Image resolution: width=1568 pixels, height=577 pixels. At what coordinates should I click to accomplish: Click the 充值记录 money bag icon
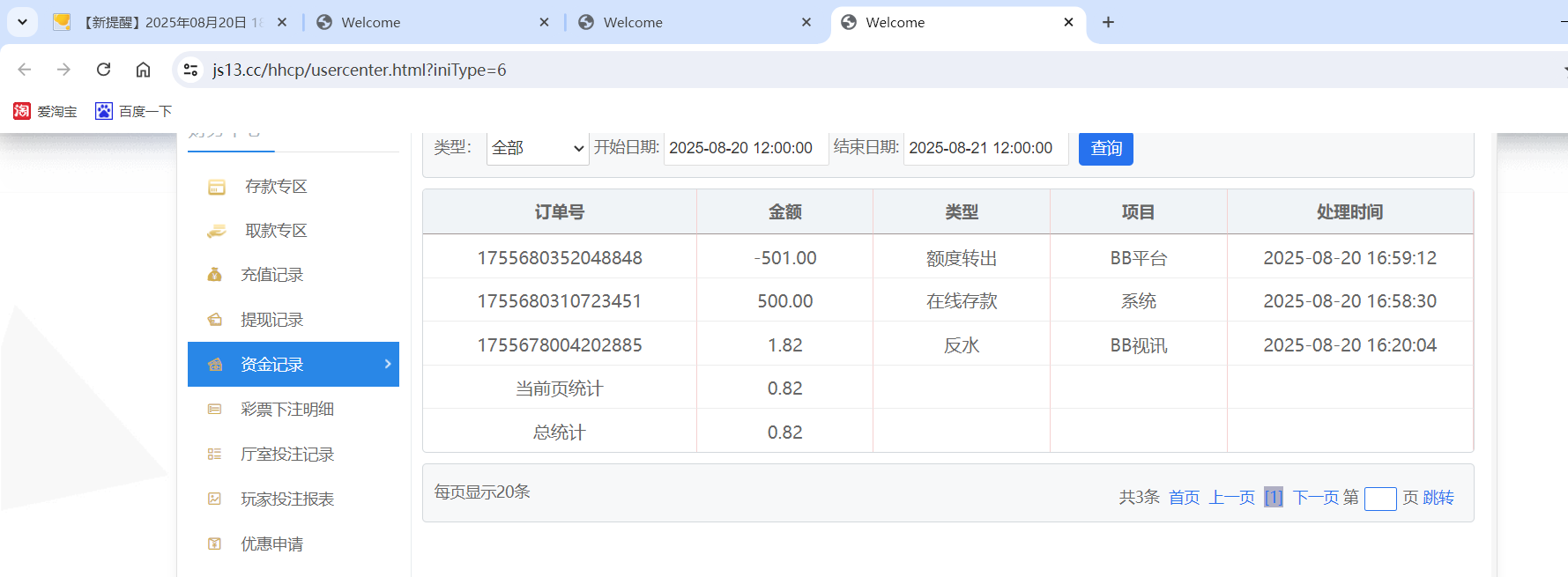pos(214,275)
